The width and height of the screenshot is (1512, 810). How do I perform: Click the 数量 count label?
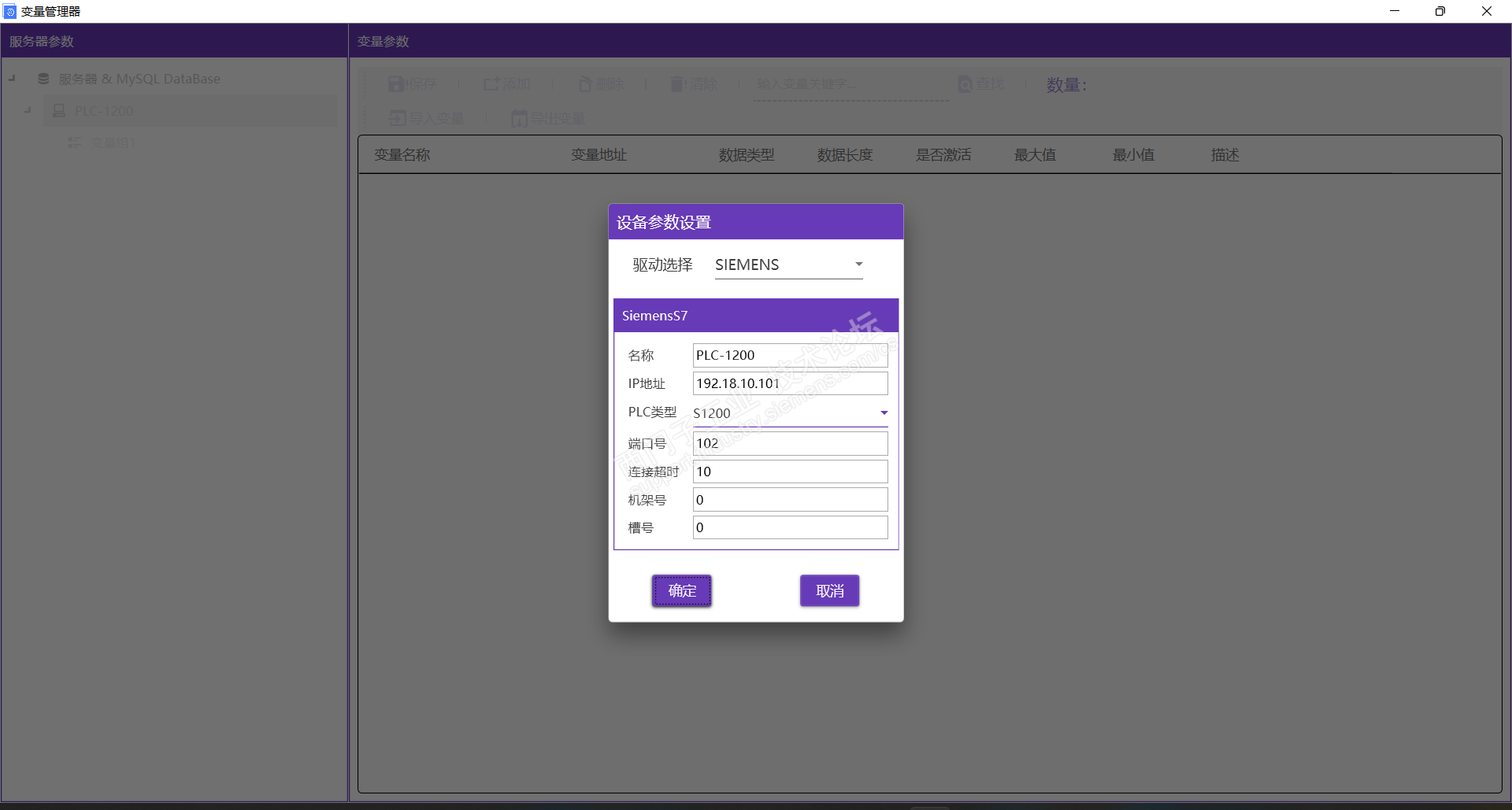click(x=1066, y=85)
